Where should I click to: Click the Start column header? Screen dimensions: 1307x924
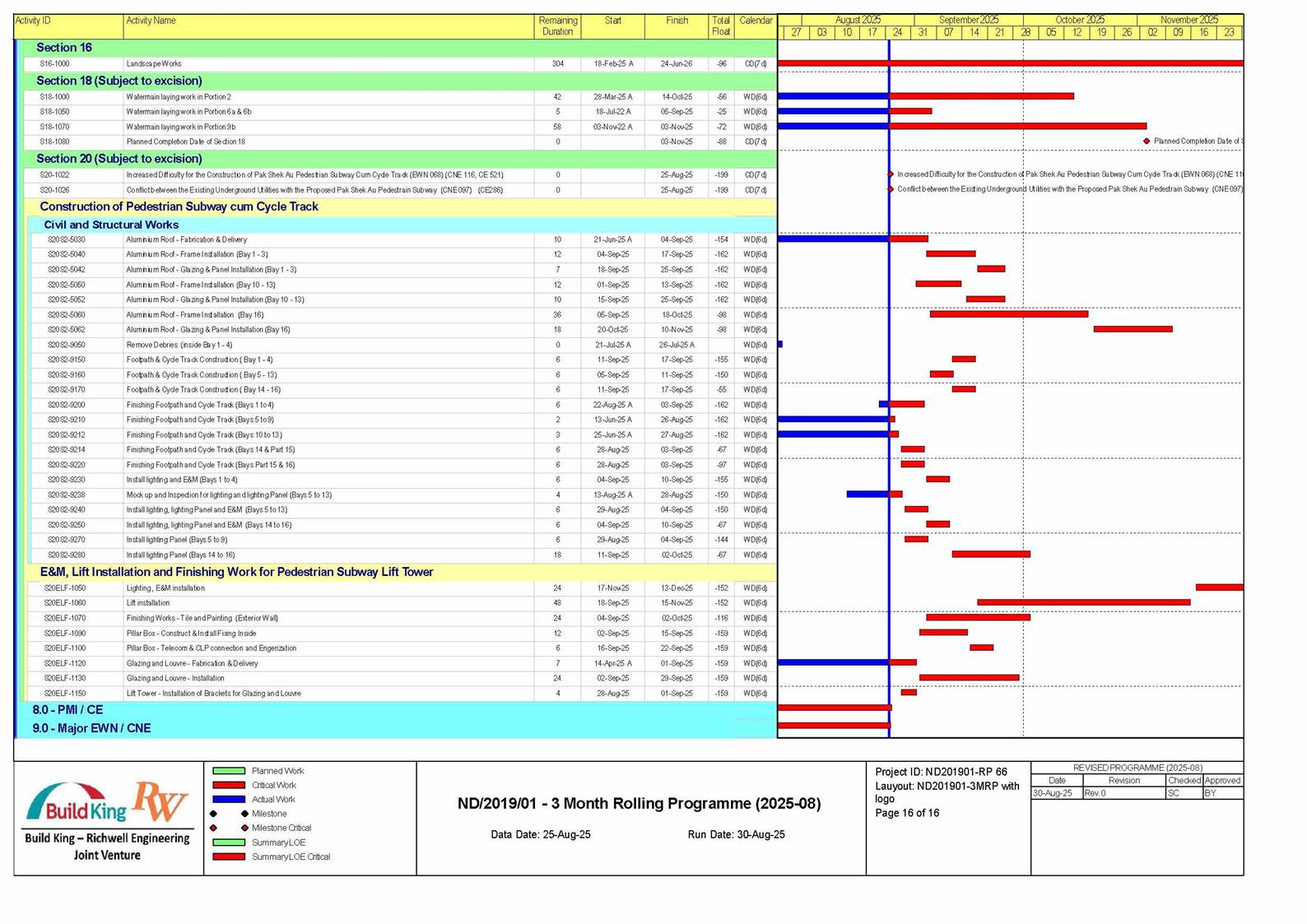(x=612, y=26)
